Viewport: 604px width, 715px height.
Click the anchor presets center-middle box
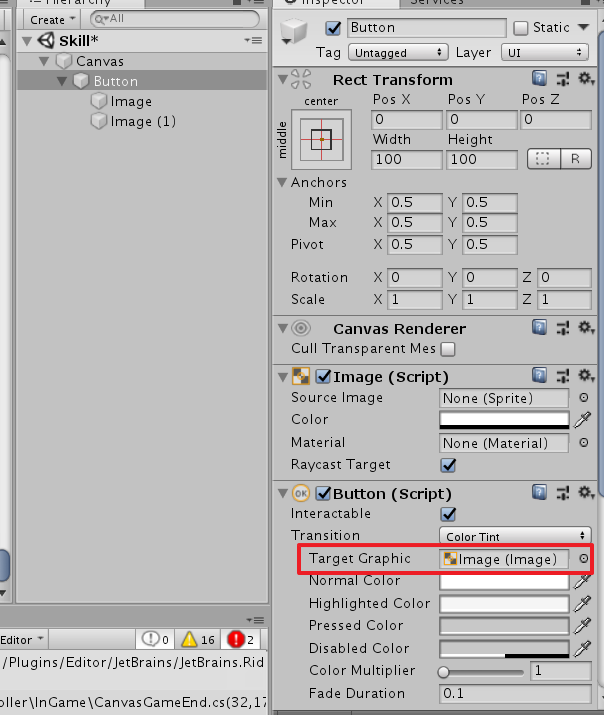coord(321,139)
